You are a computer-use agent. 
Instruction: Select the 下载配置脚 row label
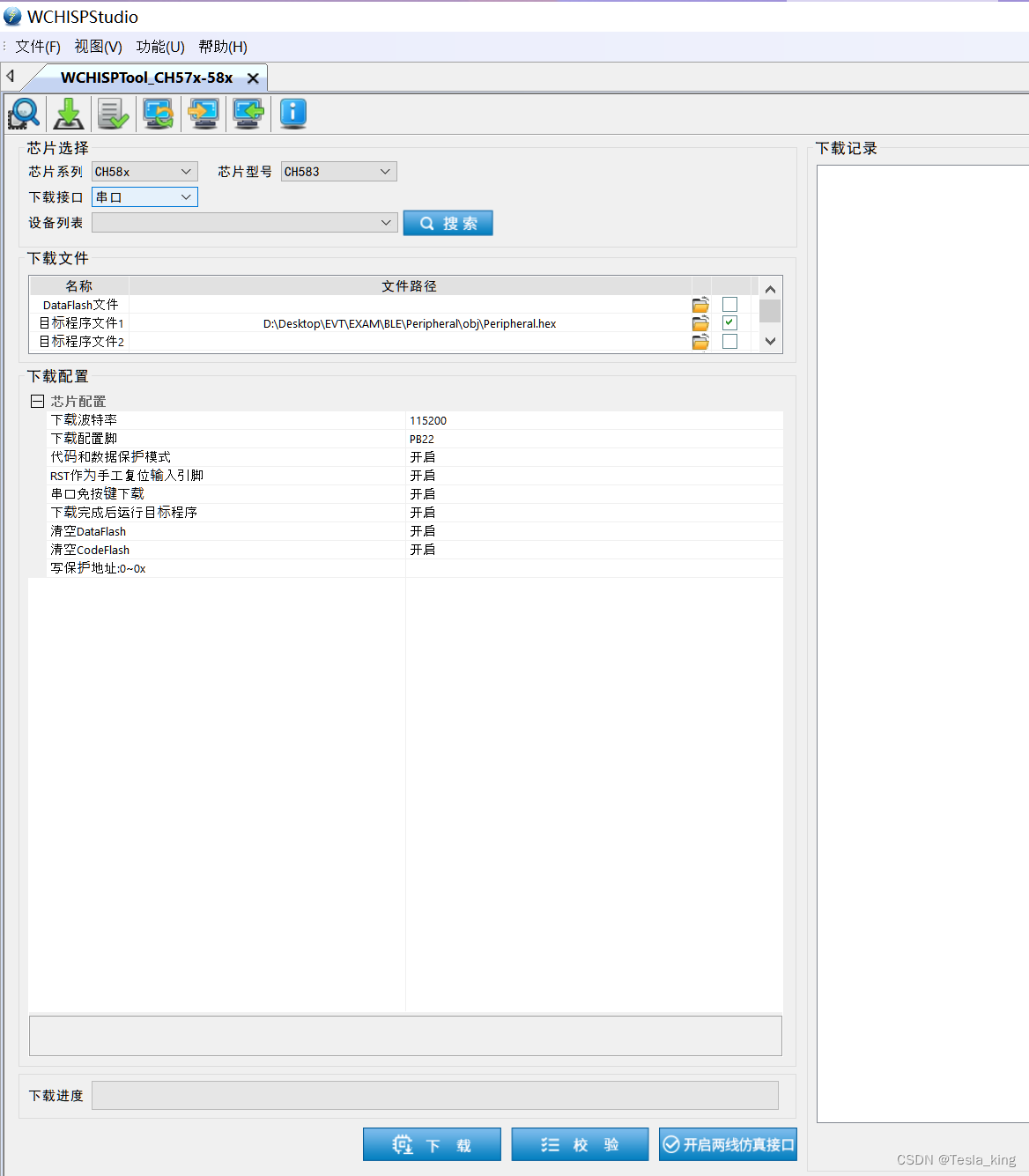tap(84, 439)
